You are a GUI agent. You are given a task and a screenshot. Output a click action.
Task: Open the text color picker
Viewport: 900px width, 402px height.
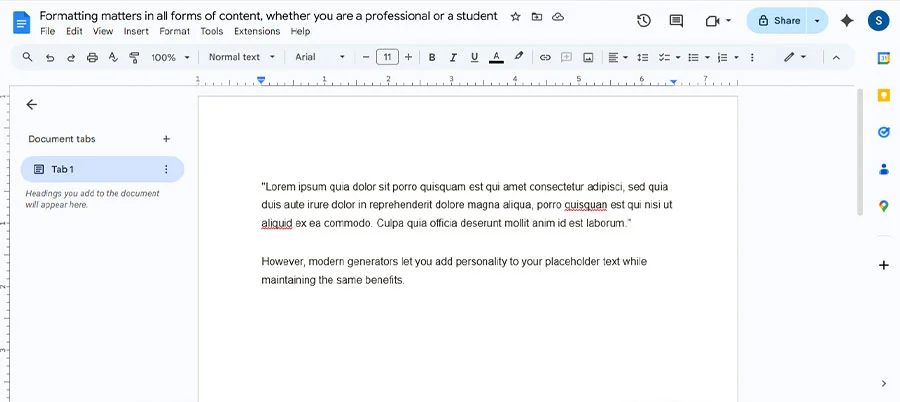click(496, 57)
